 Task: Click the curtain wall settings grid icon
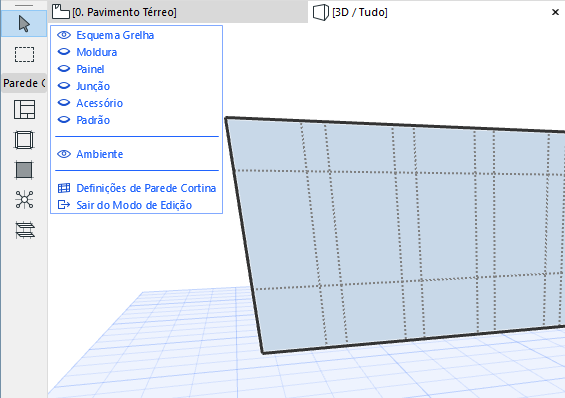64,188
